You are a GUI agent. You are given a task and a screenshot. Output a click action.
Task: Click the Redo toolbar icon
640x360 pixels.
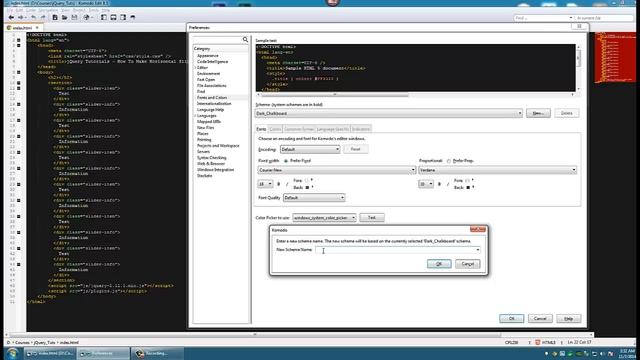point(43,18)
